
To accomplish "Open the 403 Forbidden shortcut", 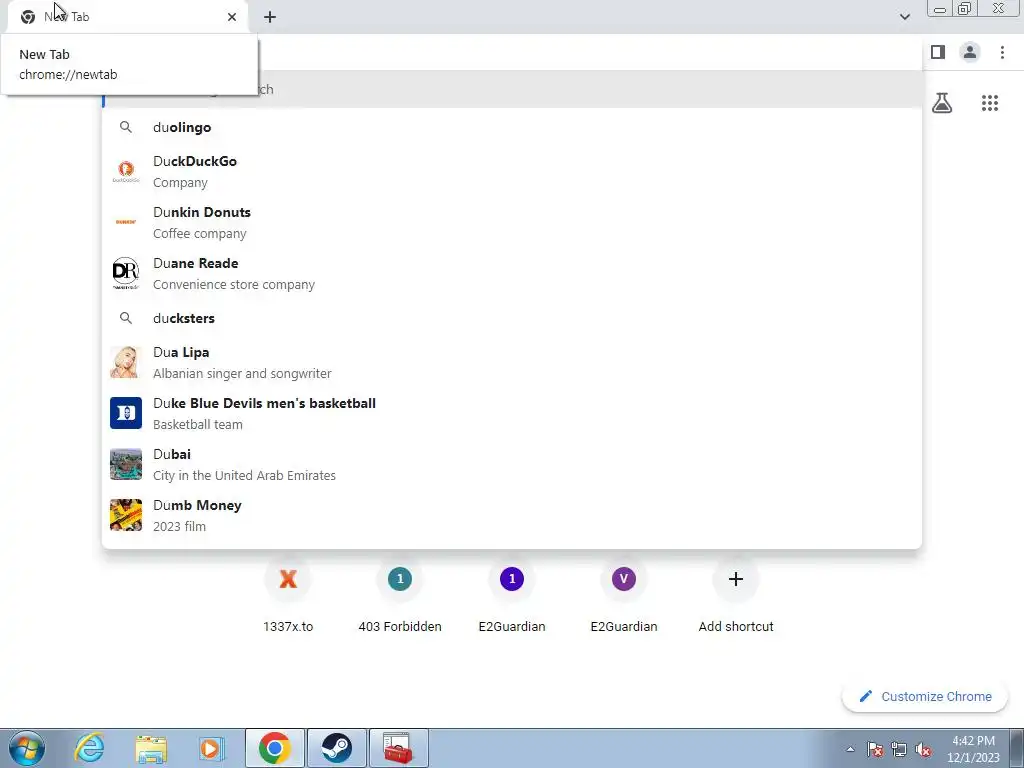I will coord(400,594).
